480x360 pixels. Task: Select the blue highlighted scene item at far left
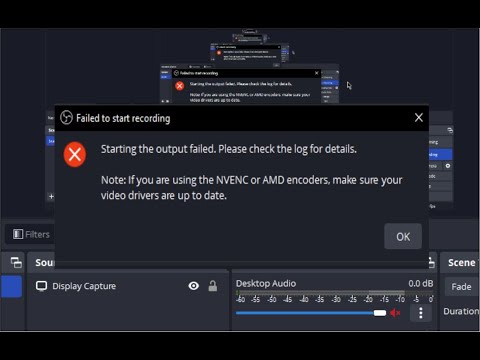pyautogui.click(x=12, y=286)
